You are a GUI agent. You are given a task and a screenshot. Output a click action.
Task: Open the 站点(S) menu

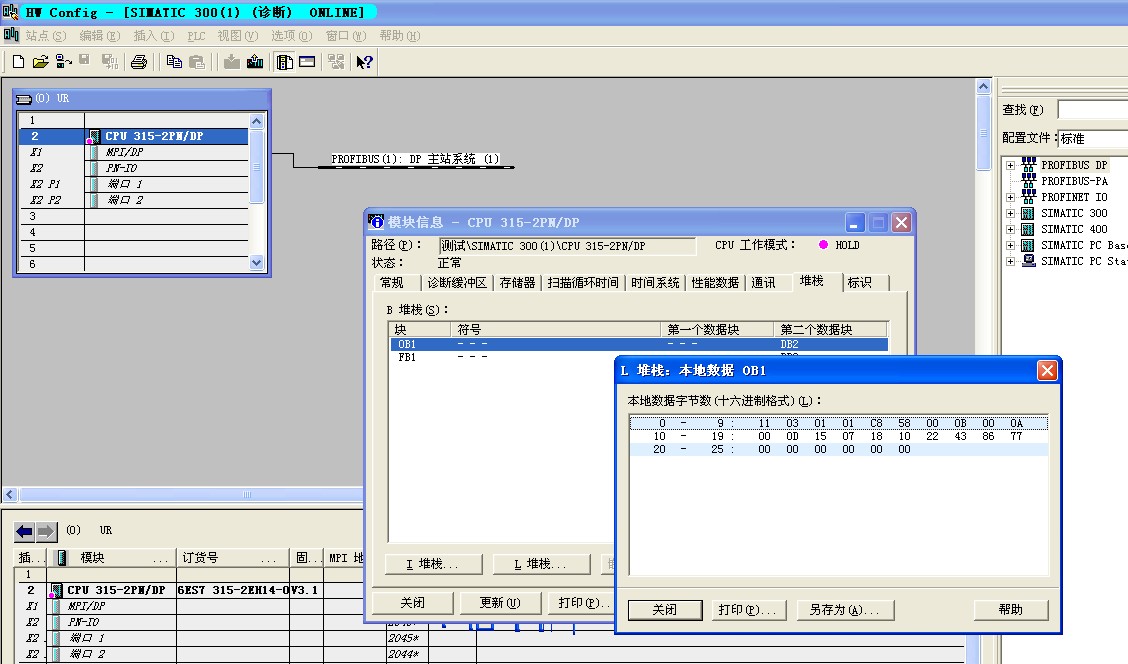46,35
